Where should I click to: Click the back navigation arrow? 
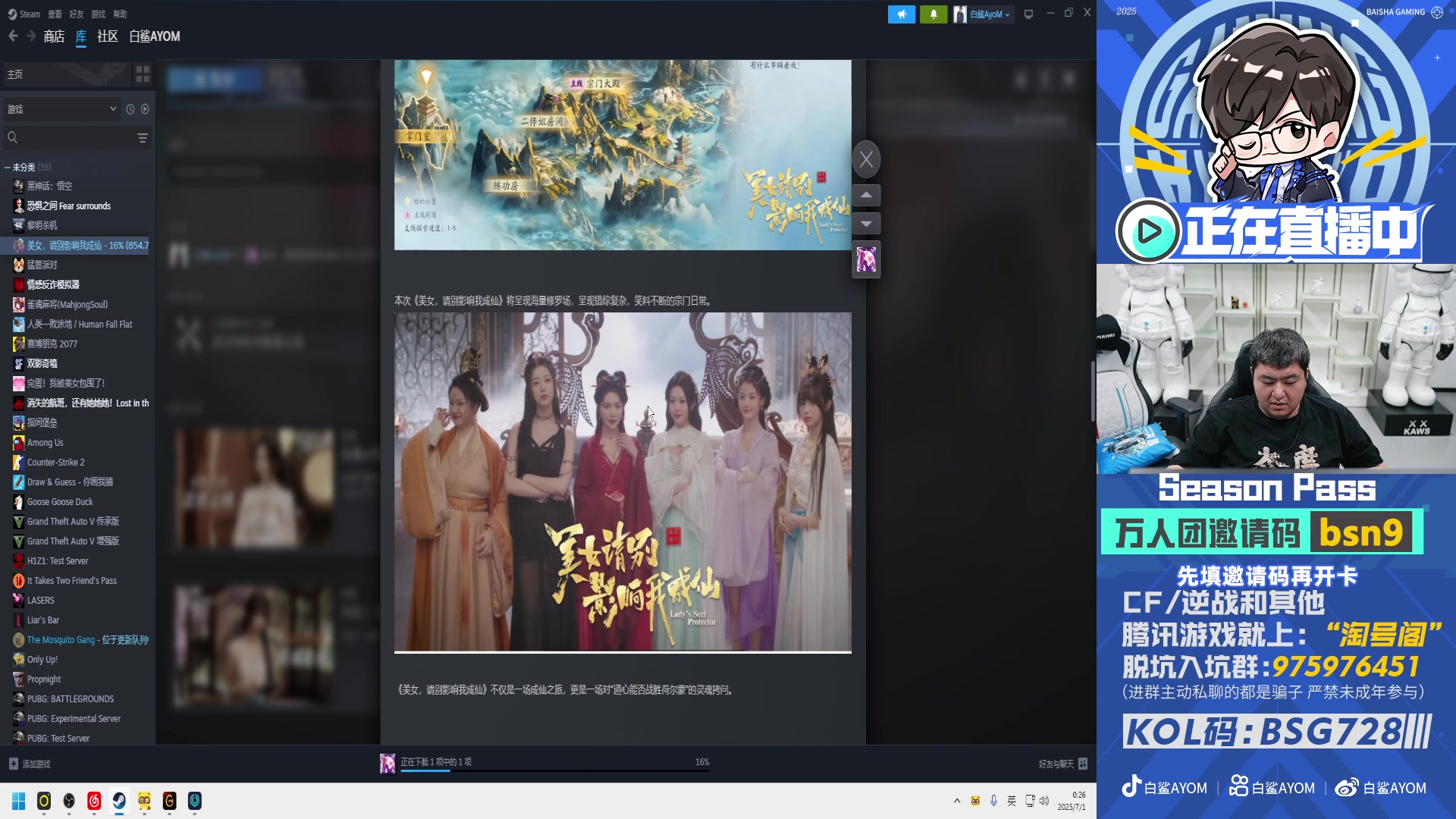13,36
